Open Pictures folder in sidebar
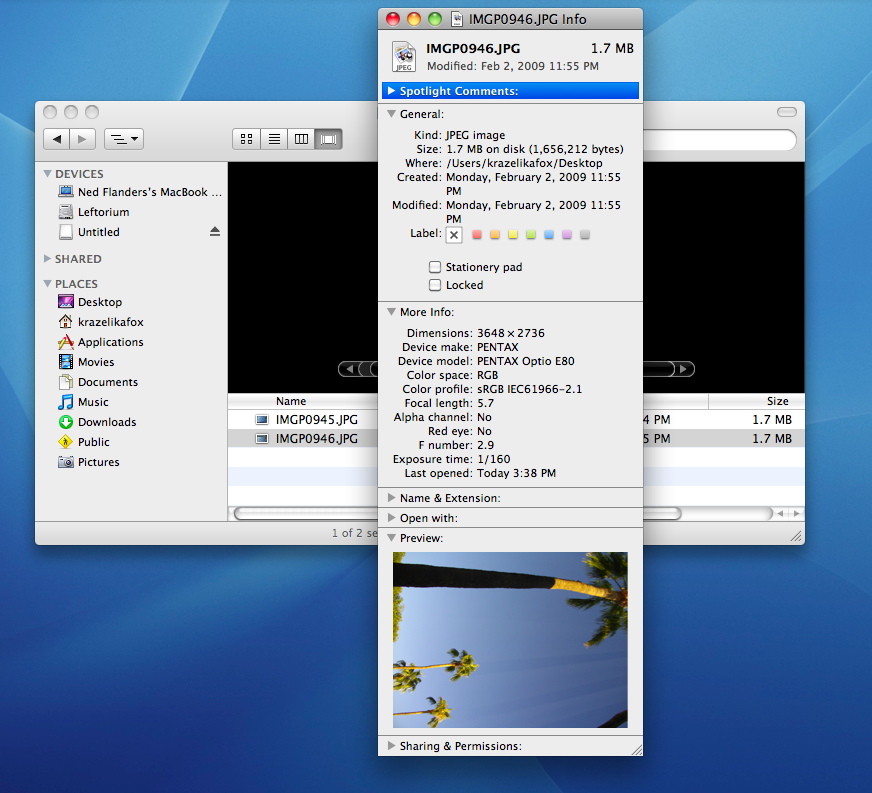Image resolution: width=872 pixels, height=793 pixels. coord(98,462)
